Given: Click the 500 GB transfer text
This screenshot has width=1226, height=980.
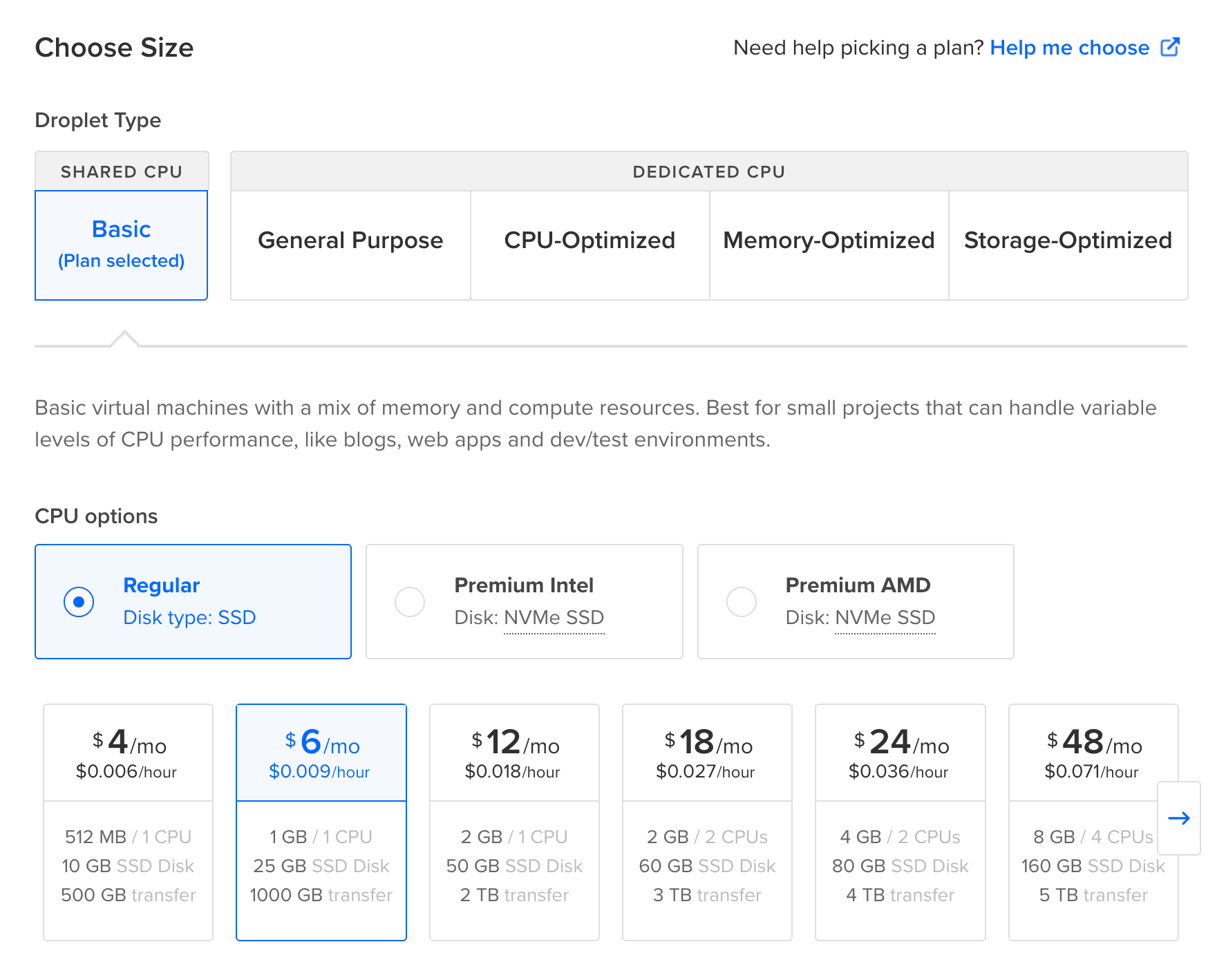Looking at the screenshot, I should 129,895.
